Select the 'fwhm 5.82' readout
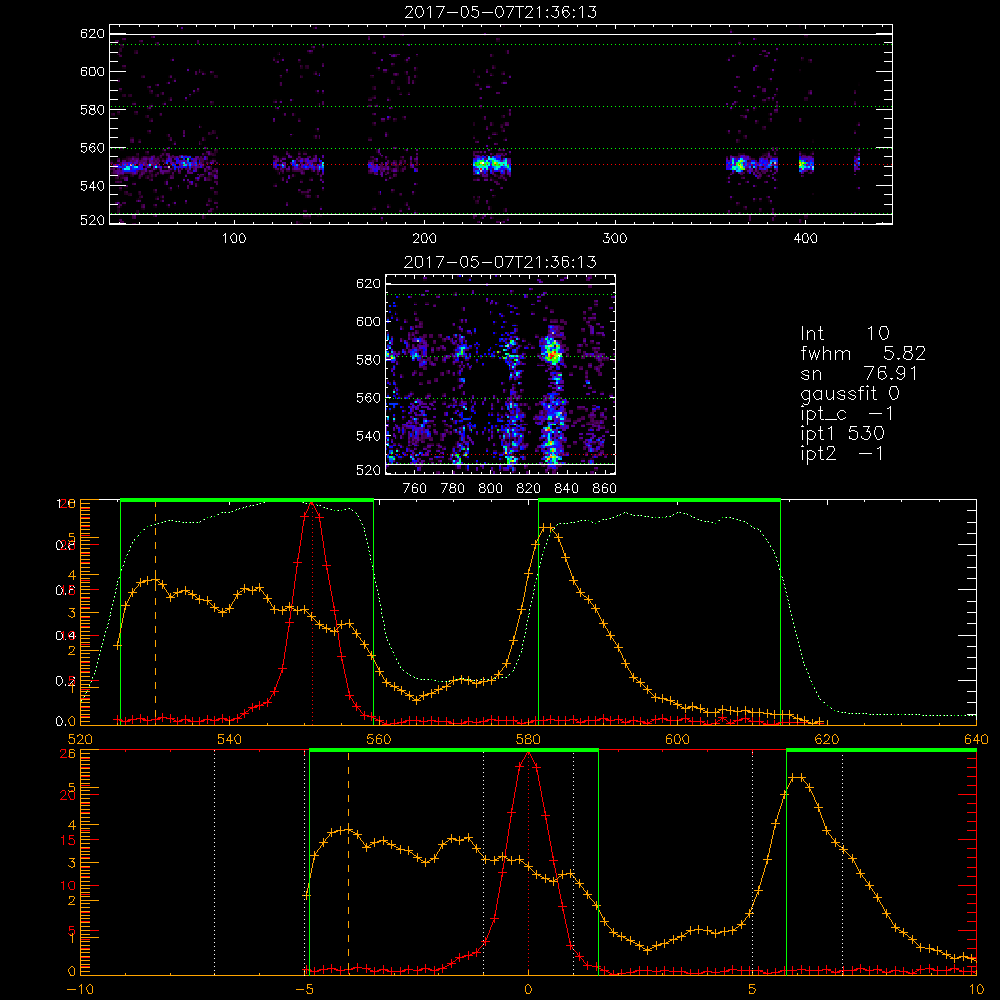The width and height of the screenshot is (1000, 1000). (863, 353)
